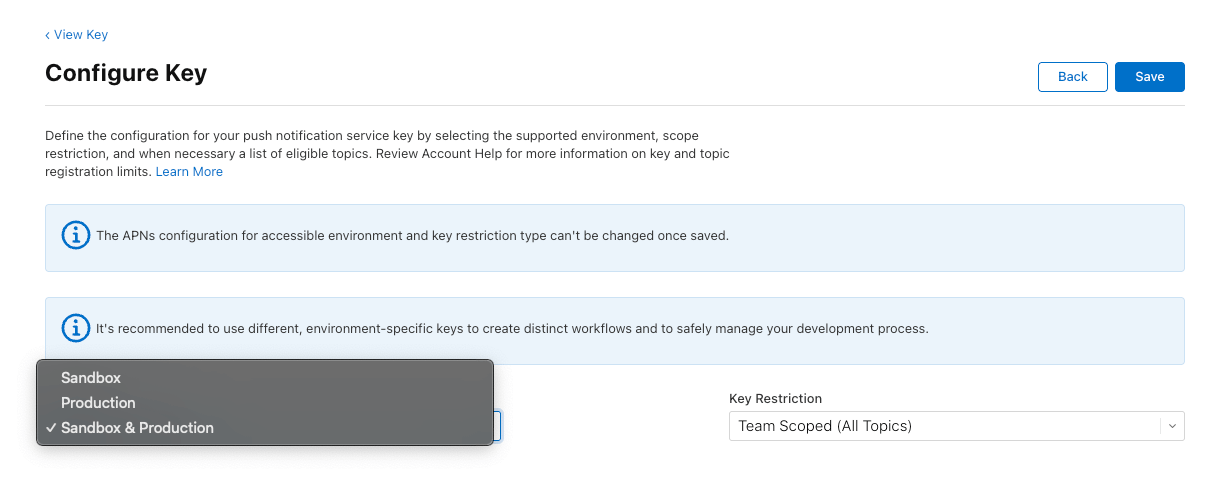Click the back chevron beside View Key

point(47,35)
